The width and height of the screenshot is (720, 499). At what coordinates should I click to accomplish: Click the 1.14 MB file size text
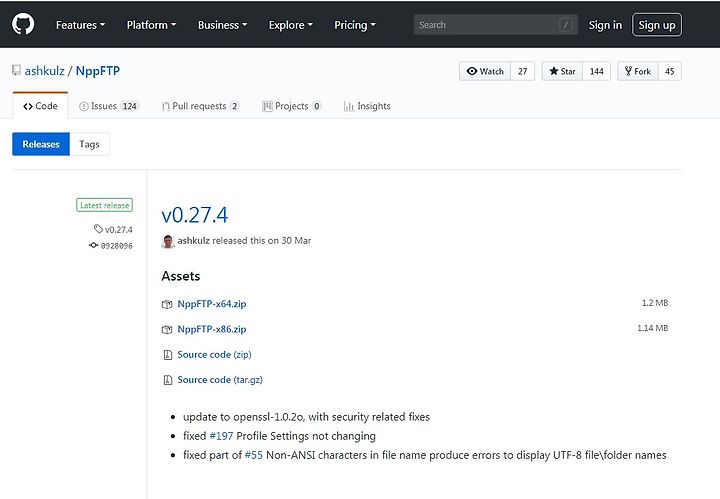click(x=652, y=328)
